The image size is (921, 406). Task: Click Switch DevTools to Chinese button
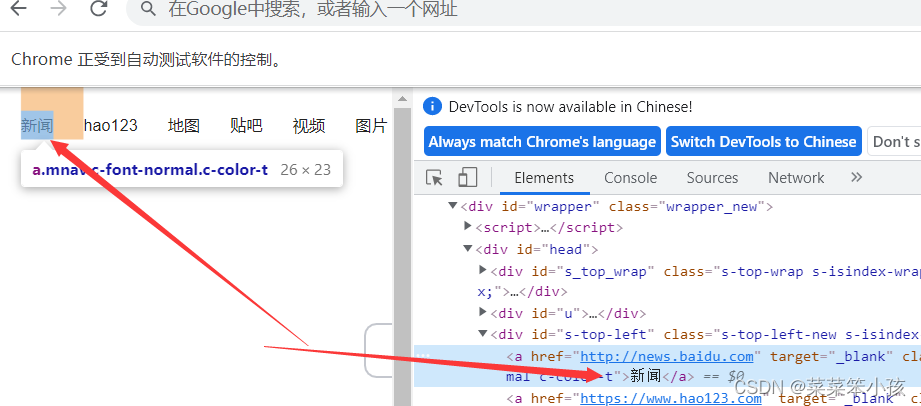(x=764, y=142)
